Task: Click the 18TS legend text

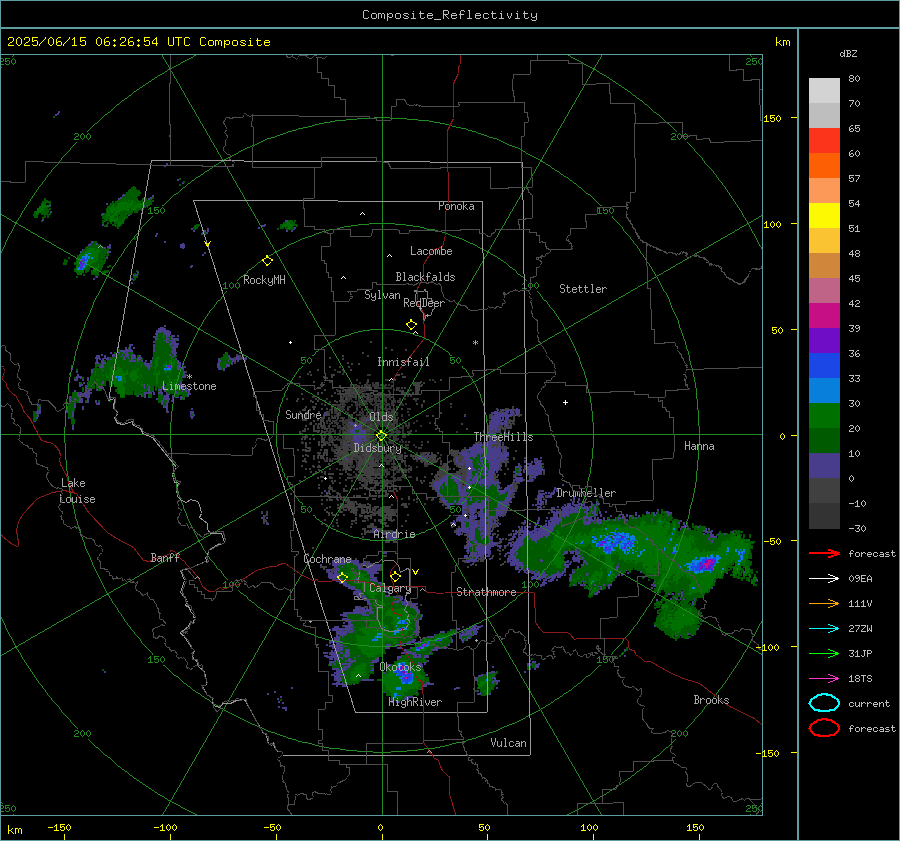Action: [860, 679]
